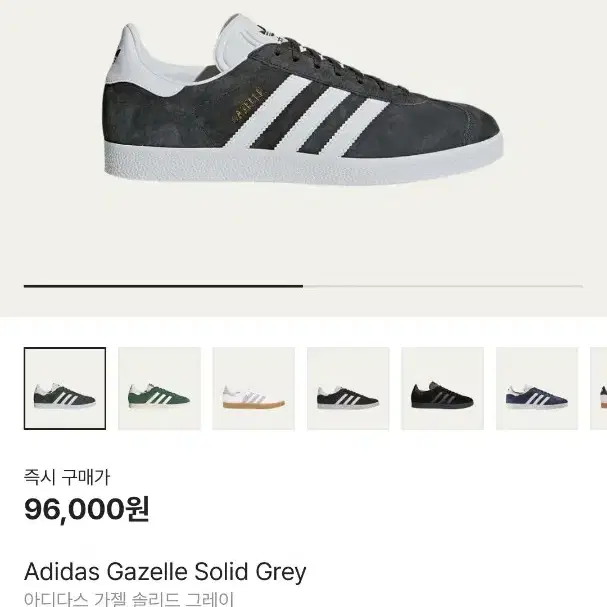
Task: Jump to second image via light progress segment
Action: 443,286
